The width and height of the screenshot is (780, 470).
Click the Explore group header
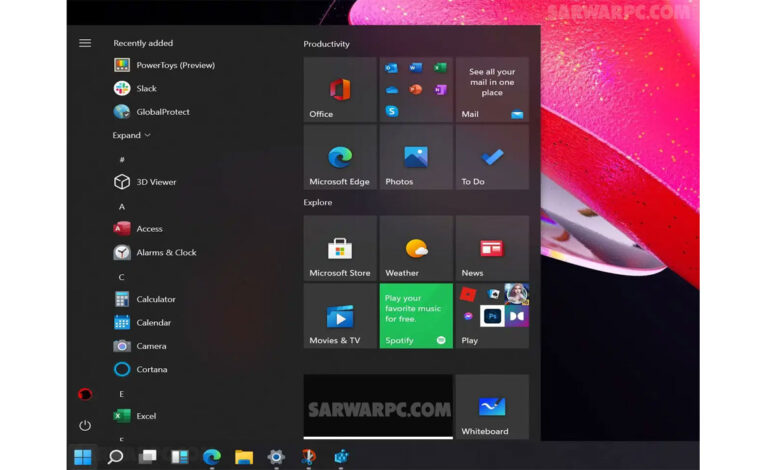coord(318,202)
